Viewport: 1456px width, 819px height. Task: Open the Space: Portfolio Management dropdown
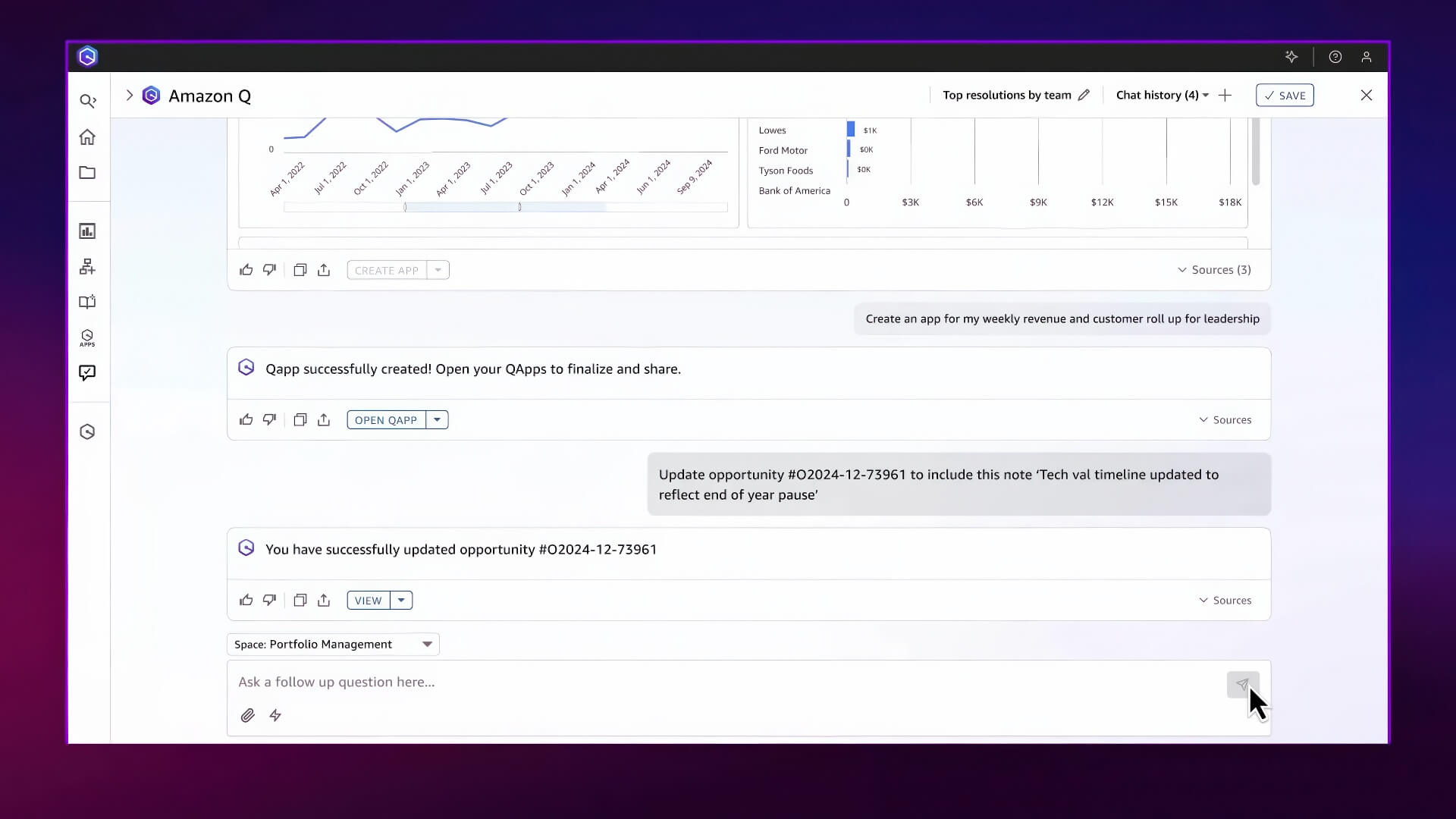click(x=333, y=644)
